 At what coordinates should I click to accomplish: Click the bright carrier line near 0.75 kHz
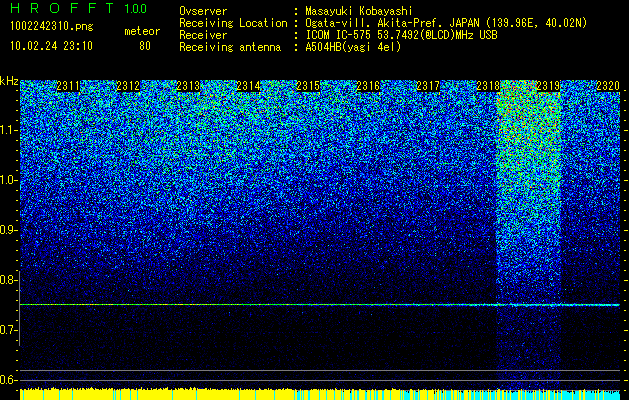click(320, 305)
